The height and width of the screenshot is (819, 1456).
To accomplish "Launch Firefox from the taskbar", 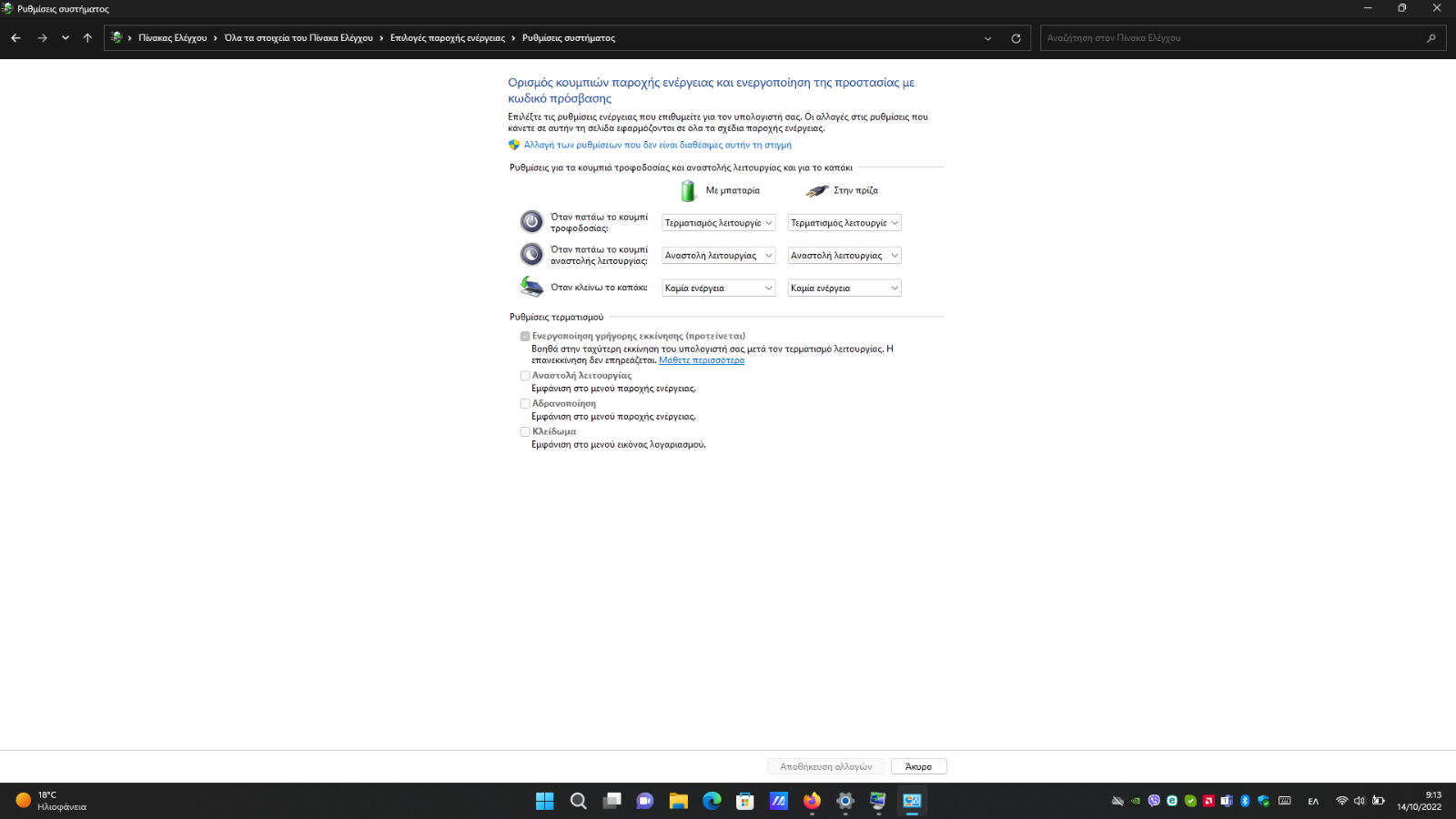I will (812, 801).
